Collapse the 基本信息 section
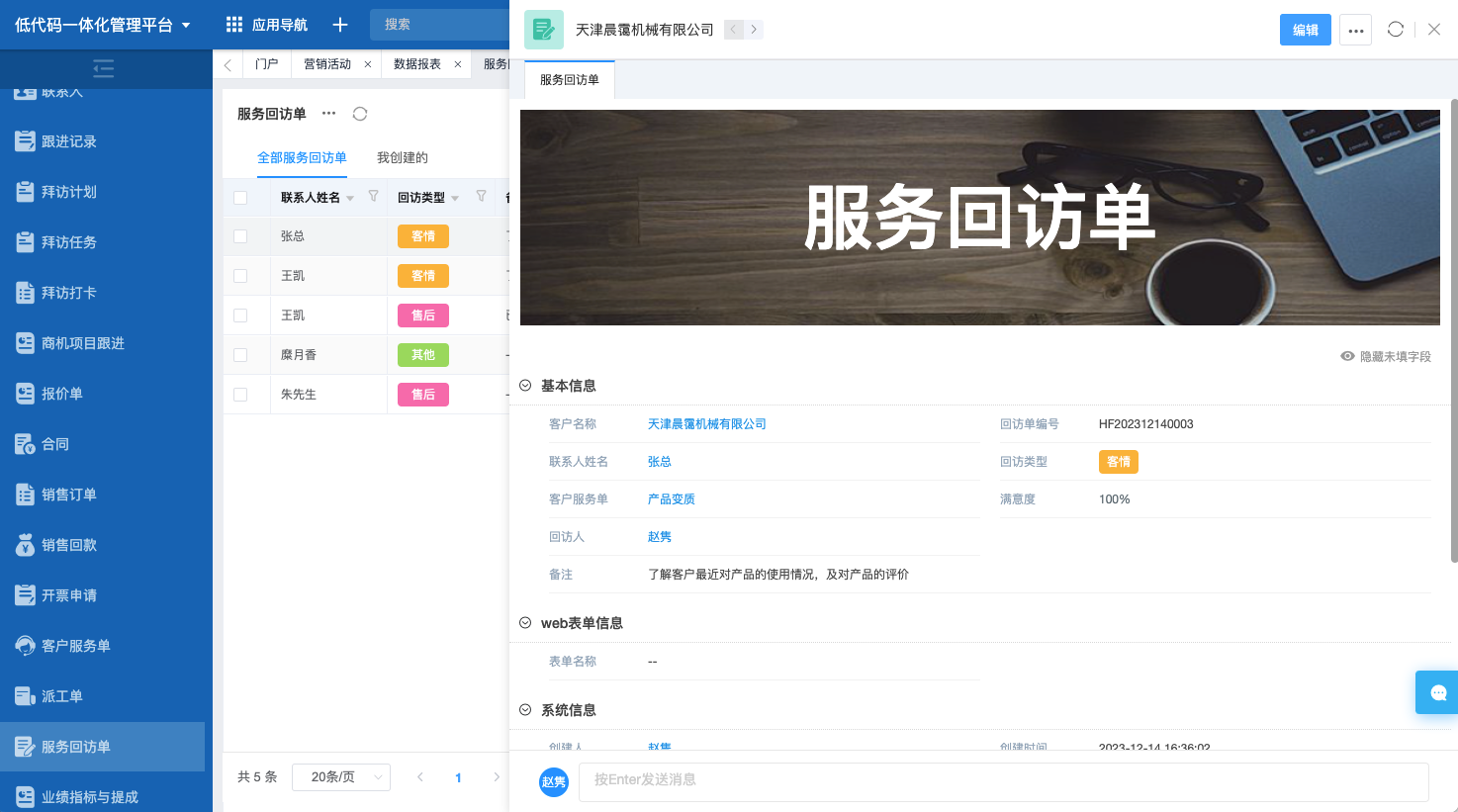Image resolution: width=1458 pixels, height=812 pixels. 523,386
